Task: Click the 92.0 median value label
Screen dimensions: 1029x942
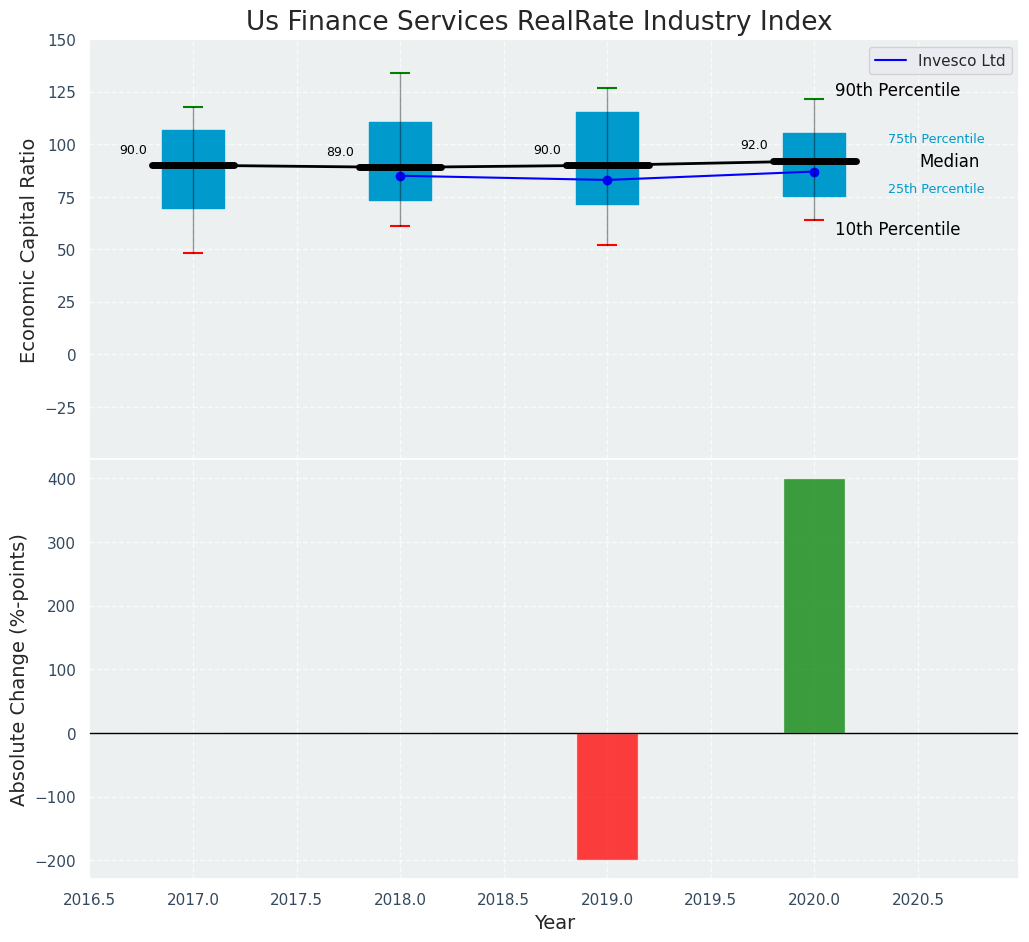Action: pos(754,145)
